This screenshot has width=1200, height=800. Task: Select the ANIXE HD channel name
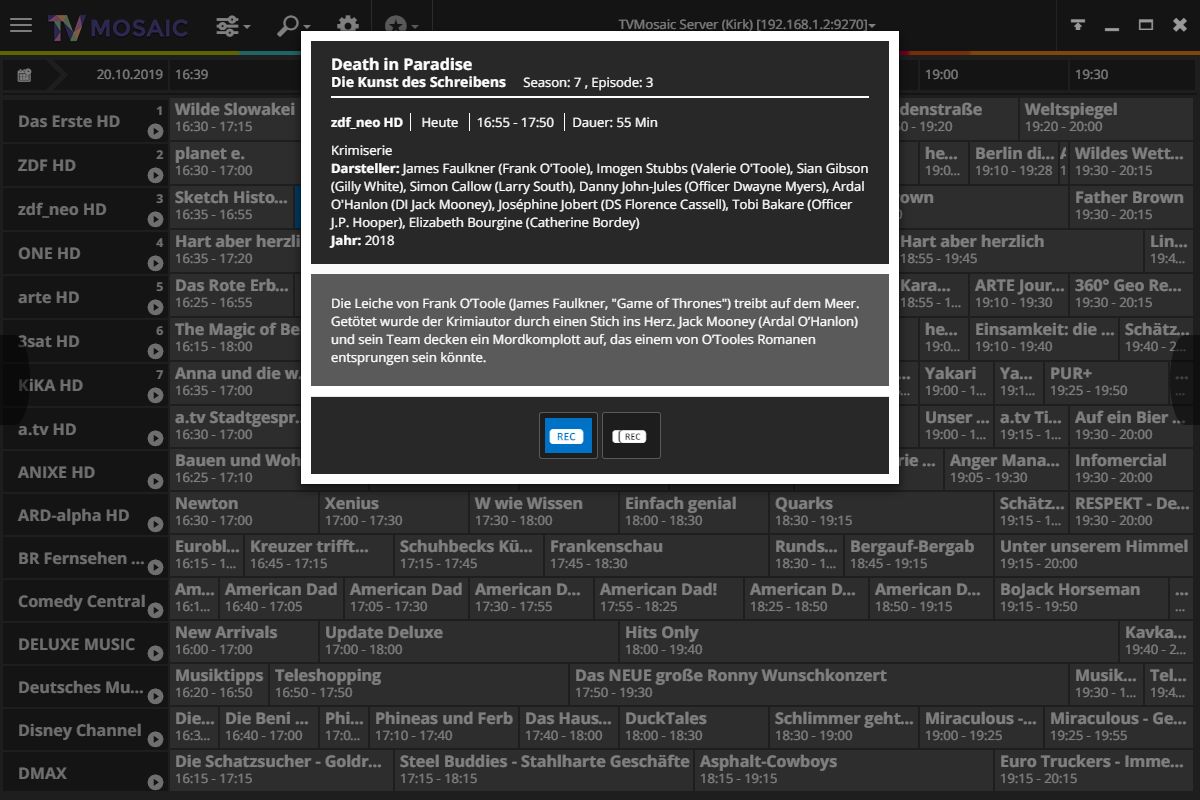57,472
